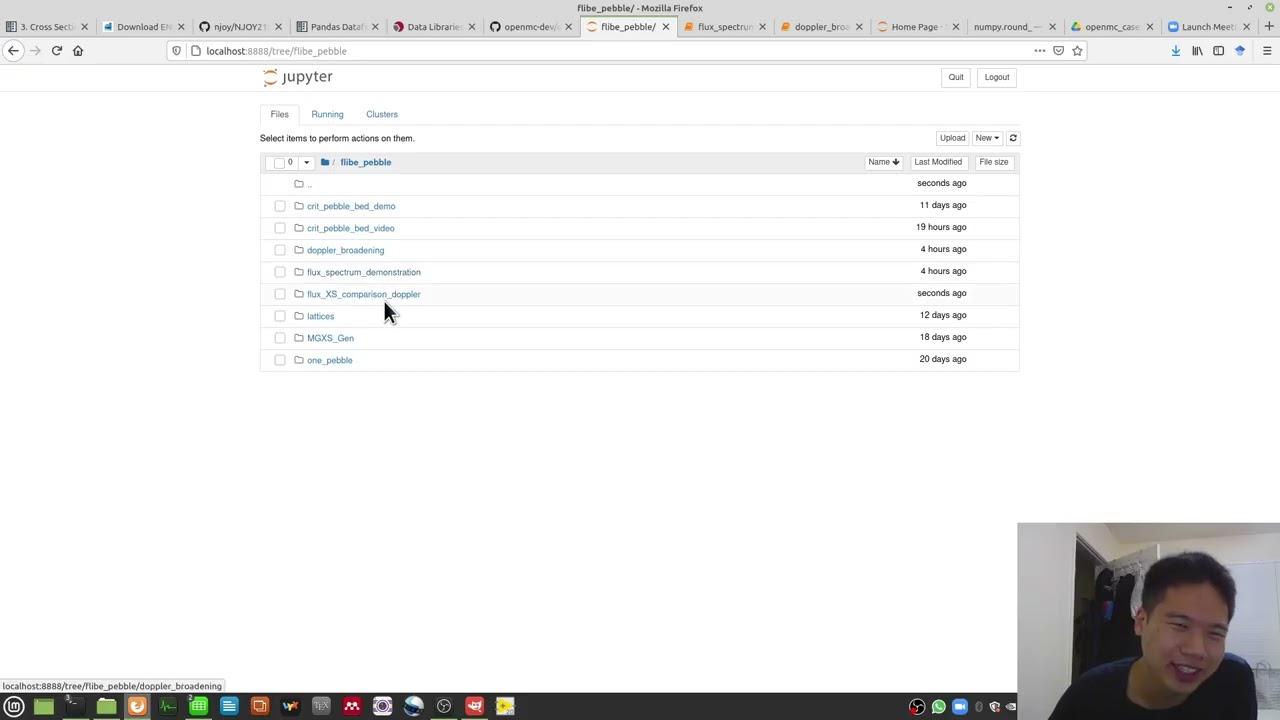Close the flibe_pebble/ browser tab
1280x720 pixels.
tap(665, 27)
